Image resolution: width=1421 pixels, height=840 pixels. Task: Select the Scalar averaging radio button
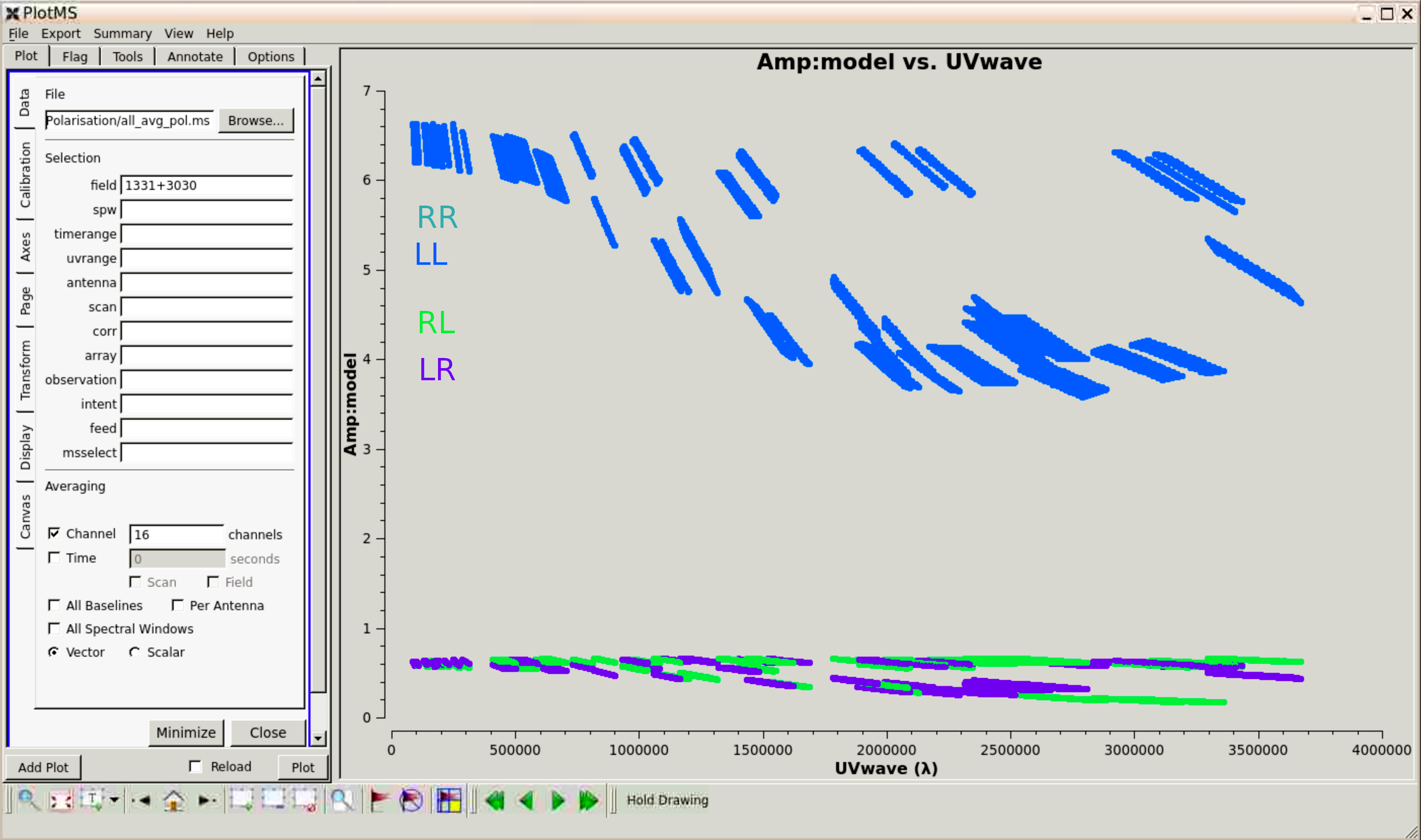point(134,652)
